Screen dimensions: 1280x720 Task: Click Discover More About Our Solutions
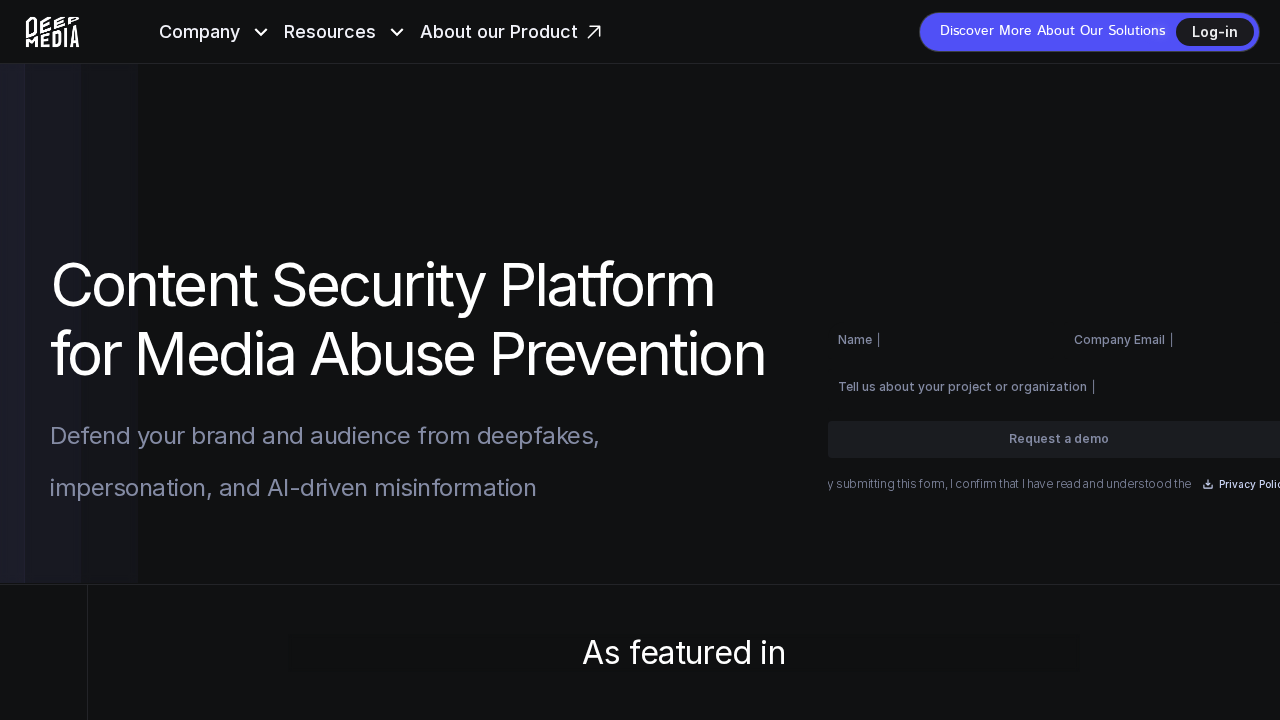click(x=1052, y=31)
